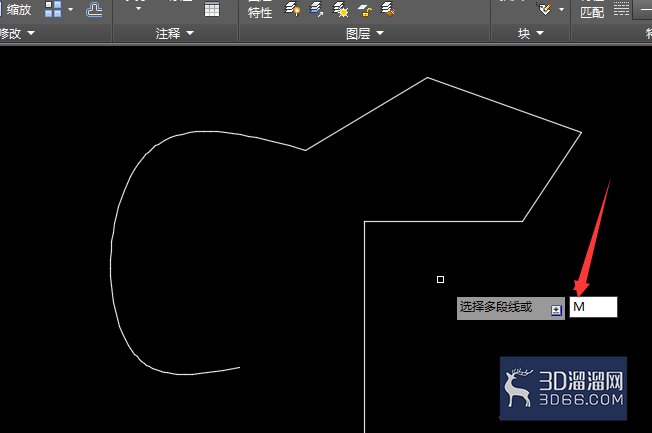Expand the 图层 panel

[x=365, y=33]
